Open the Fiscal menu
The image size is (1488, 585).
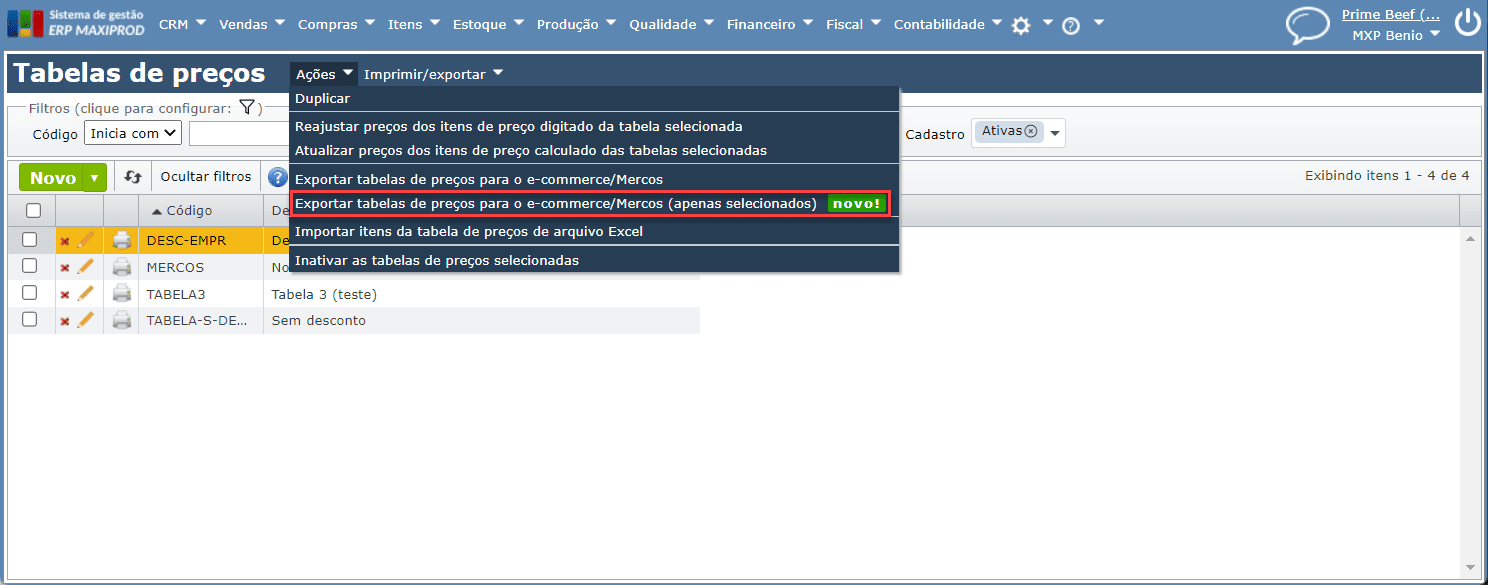854,24
